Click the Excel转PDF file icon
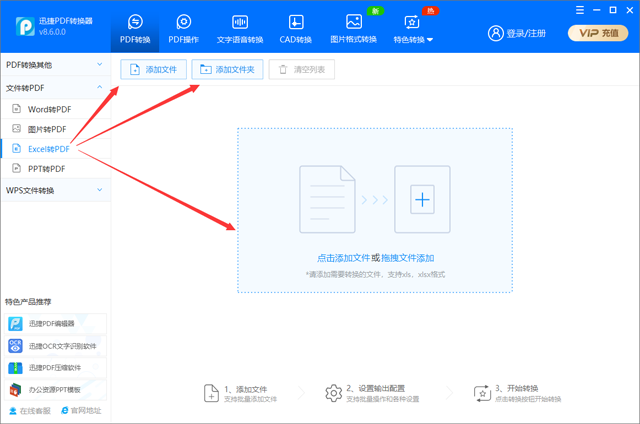The height and width of the screenshot is (424, 640). coord(16,148)
